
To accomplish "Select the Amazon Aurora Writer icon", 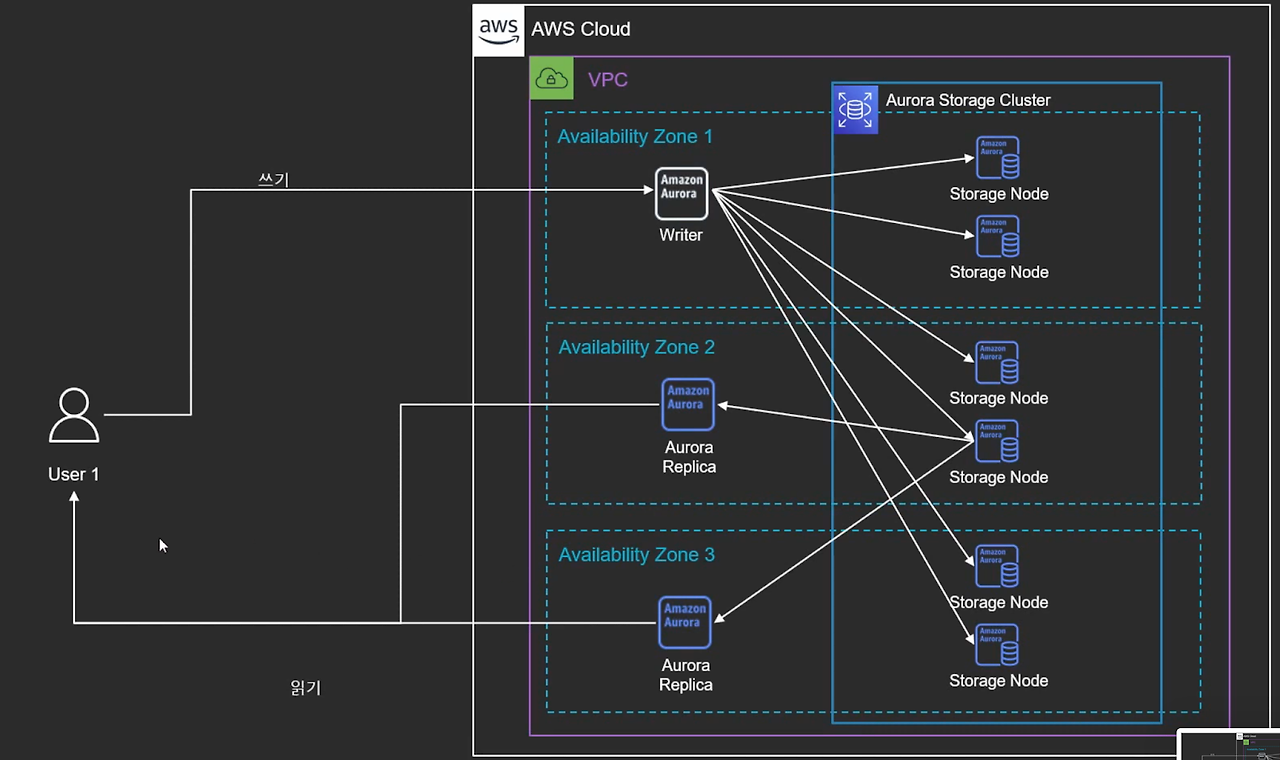I will (x=682, y=193).
